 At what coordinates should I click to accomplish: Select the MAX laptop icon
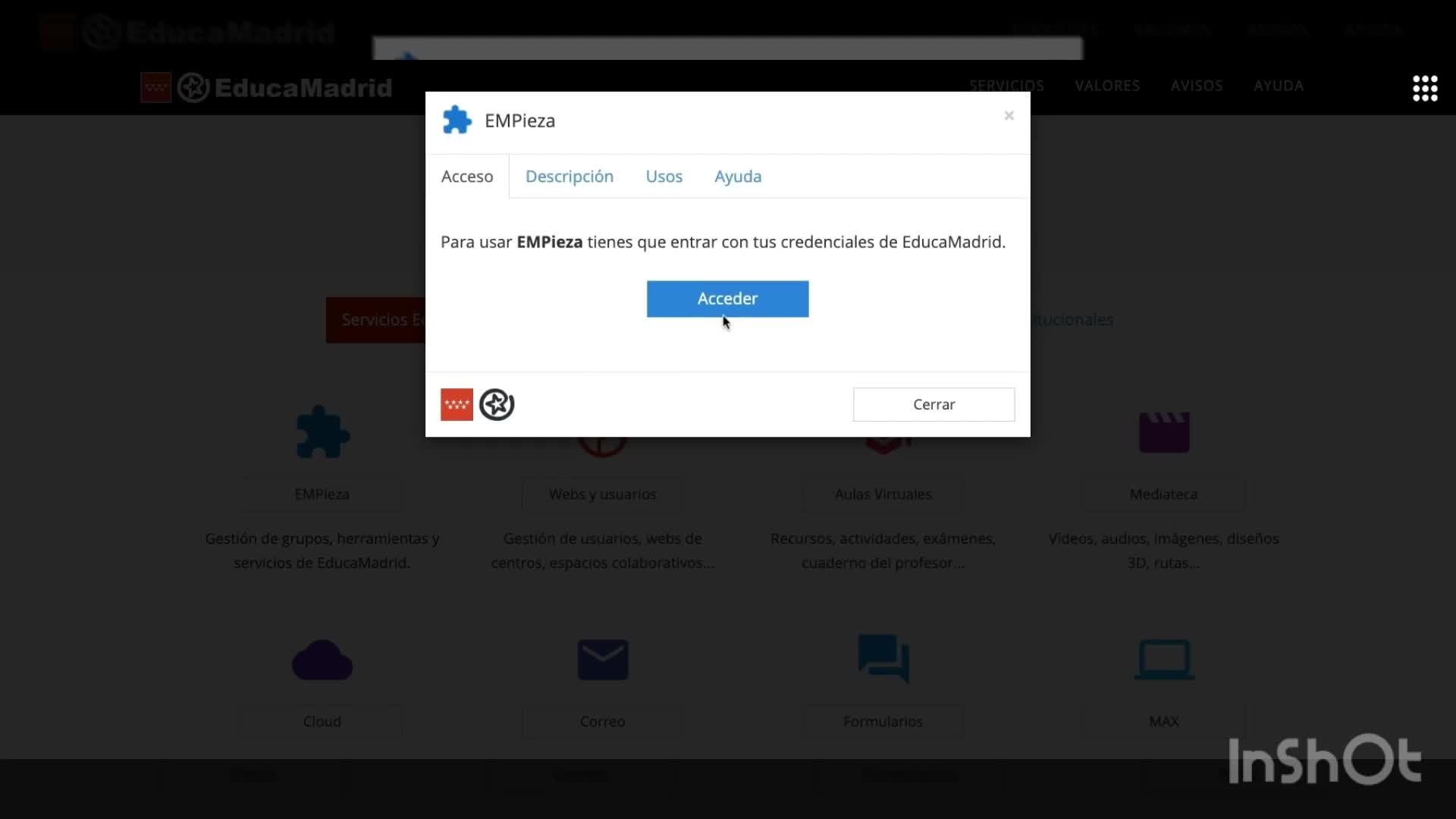point(1163,660)
